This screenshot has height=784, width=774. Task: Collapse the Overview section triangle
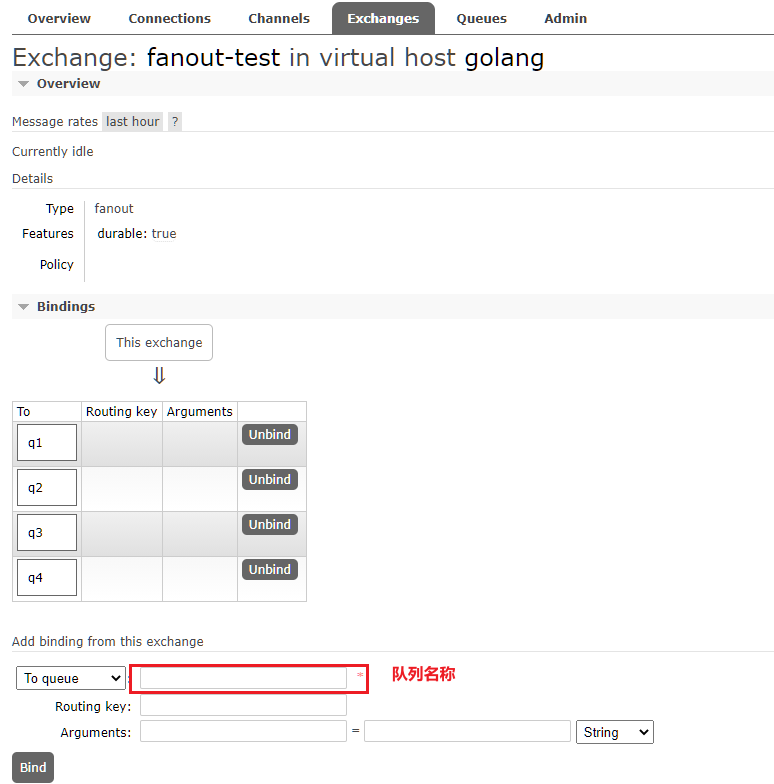pyautogui.click(x=23, y=84)
